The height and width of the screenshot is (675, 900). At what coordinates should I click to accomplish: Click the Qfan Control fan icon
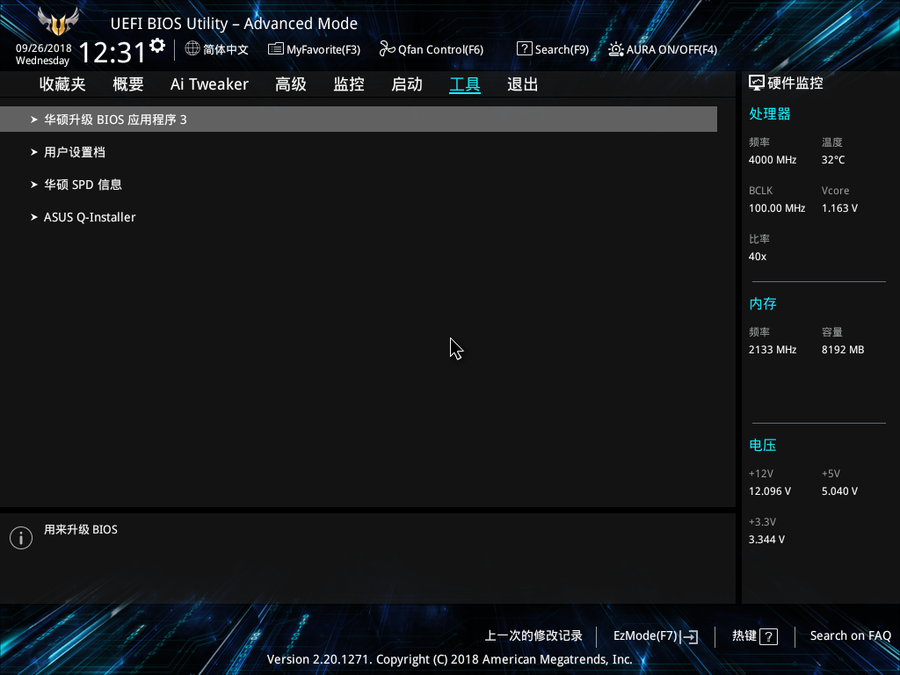coord(387,49)
